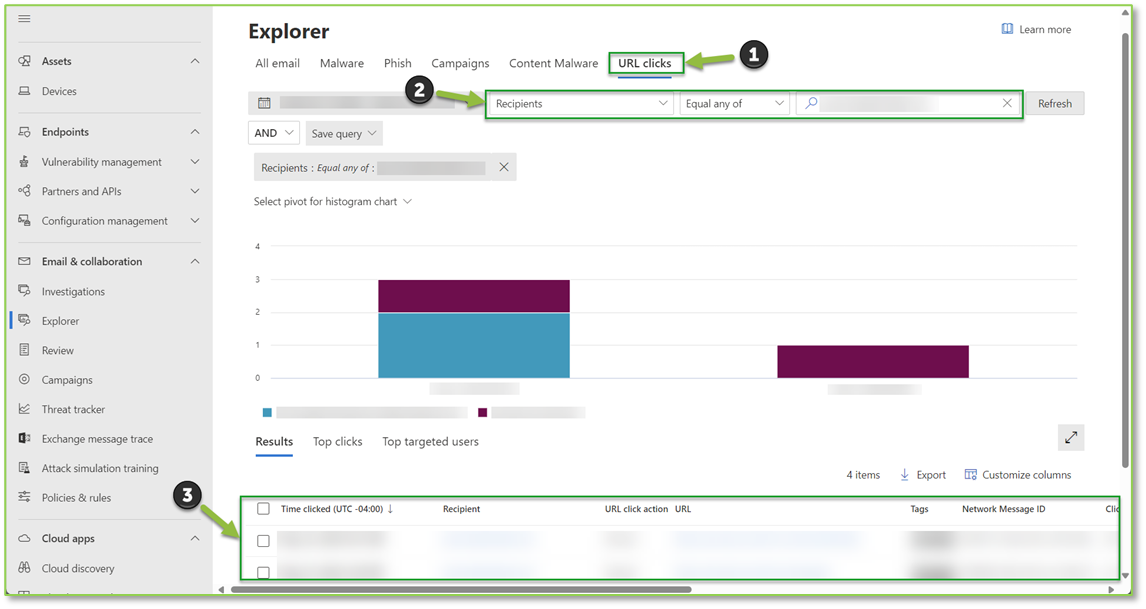The image size is (1146, 609).
Task: Expand Select pivot for histogram chart
Action: [x=332, y=202]
